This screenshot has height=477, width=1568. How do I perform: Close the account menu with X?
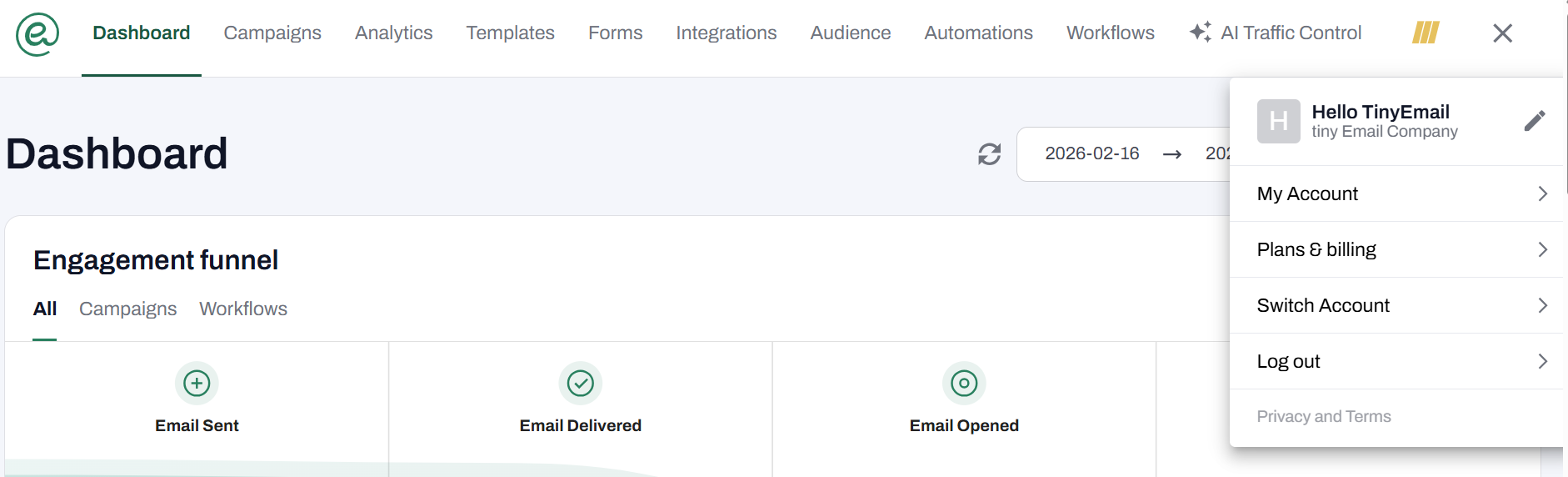click(x=1502, y=33)
